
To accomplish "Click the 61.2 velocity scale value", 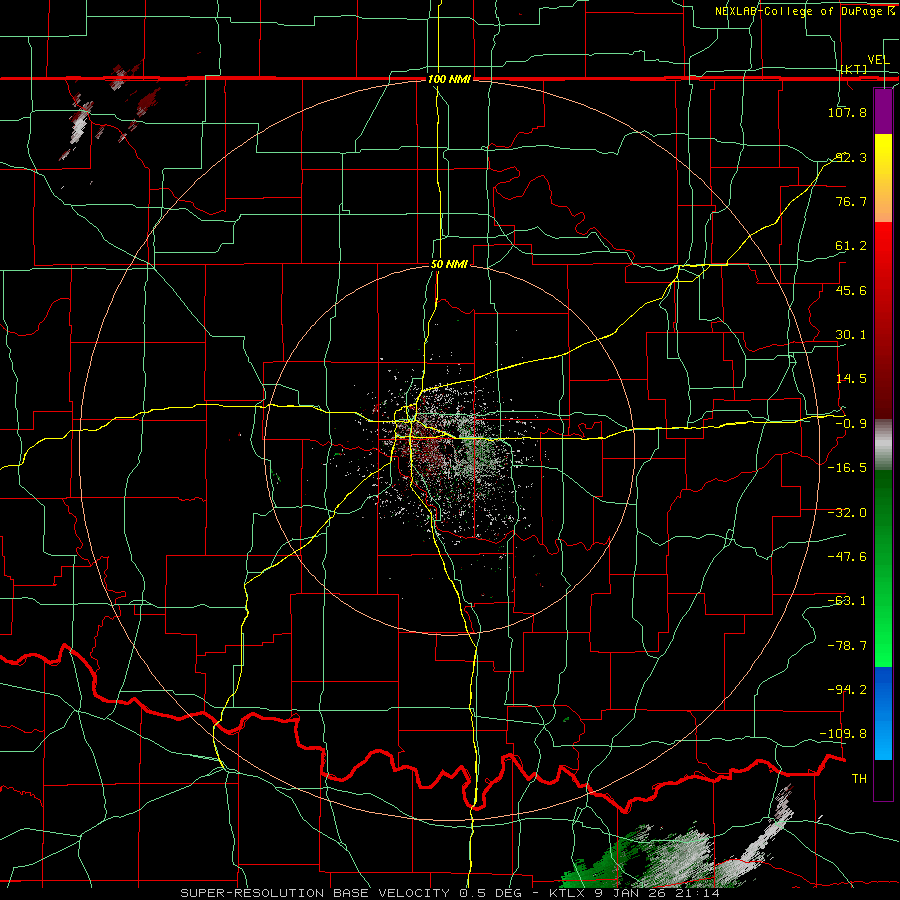I will click(851, 246).
